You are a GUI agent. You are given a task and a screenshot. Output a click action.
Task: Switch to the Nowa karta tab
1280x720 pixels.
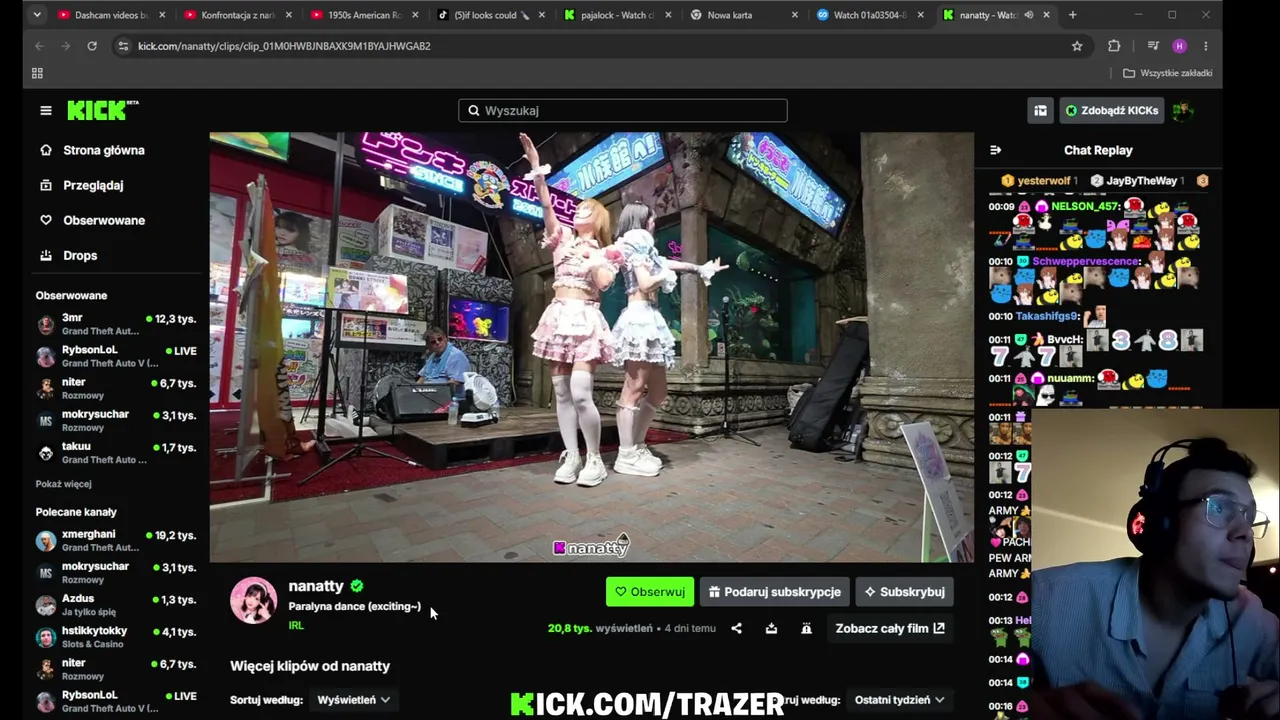[744, 15]
